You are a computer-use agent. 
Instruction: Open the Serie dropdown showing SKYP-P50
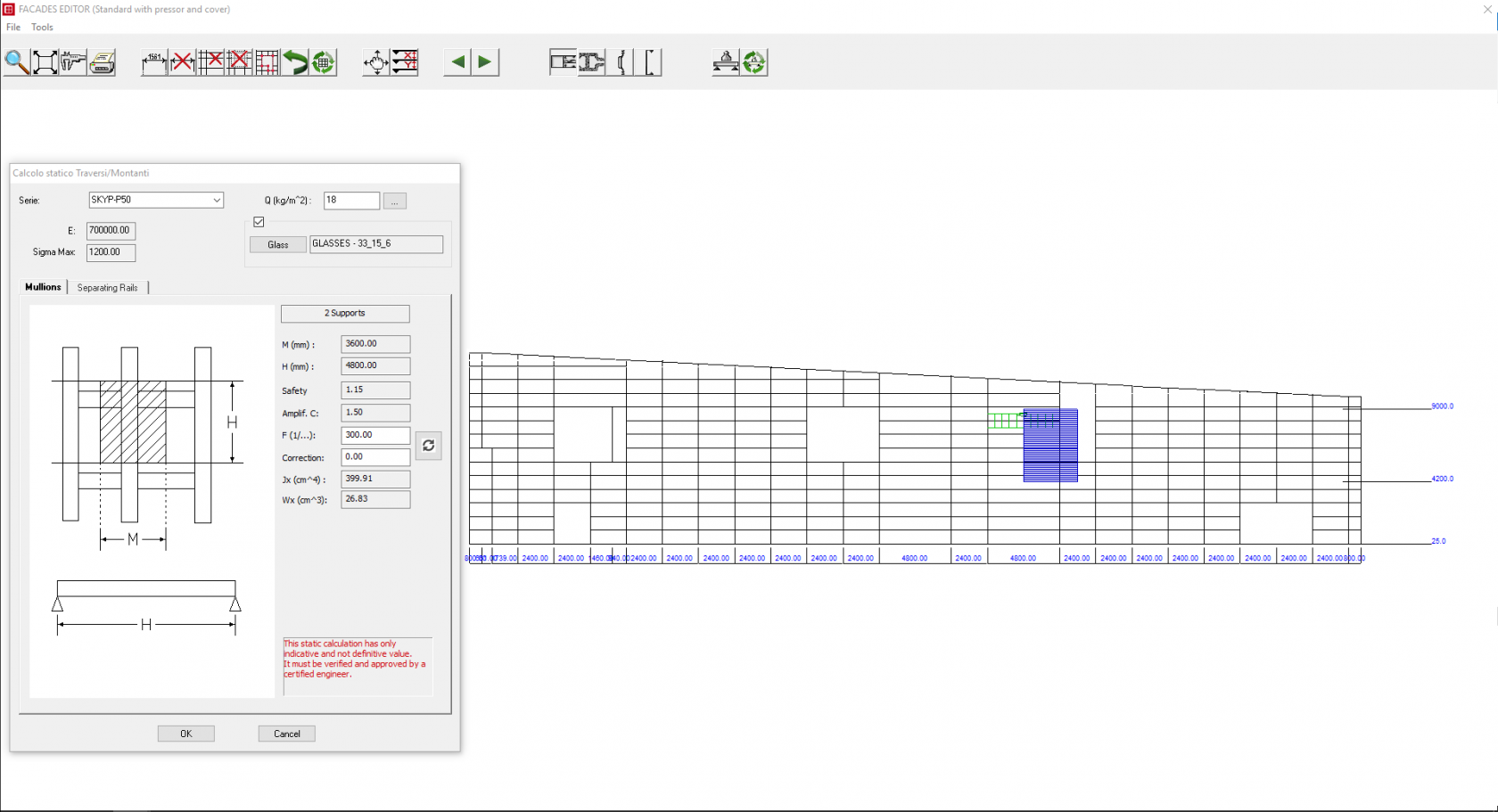click(217, 200)
